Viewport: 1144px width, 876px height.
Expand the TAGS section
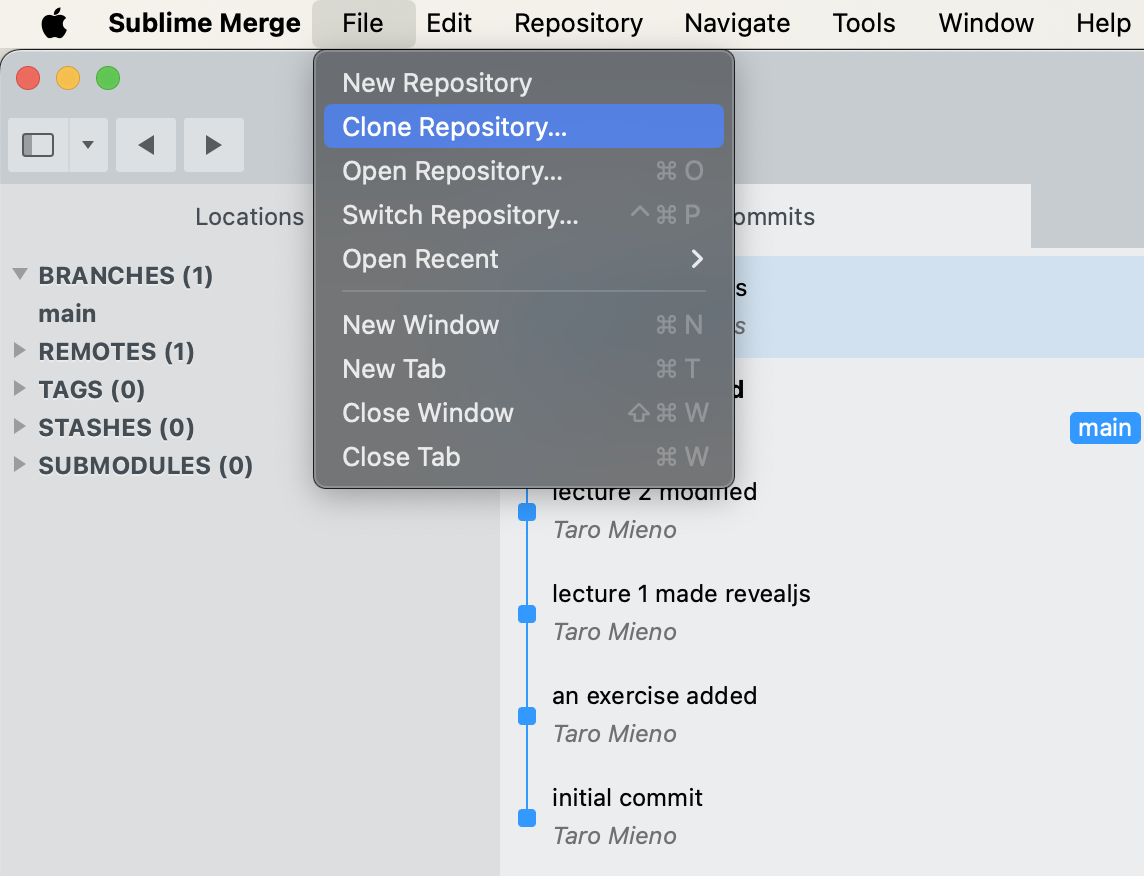pyautogui.click(x=20, y=389)
